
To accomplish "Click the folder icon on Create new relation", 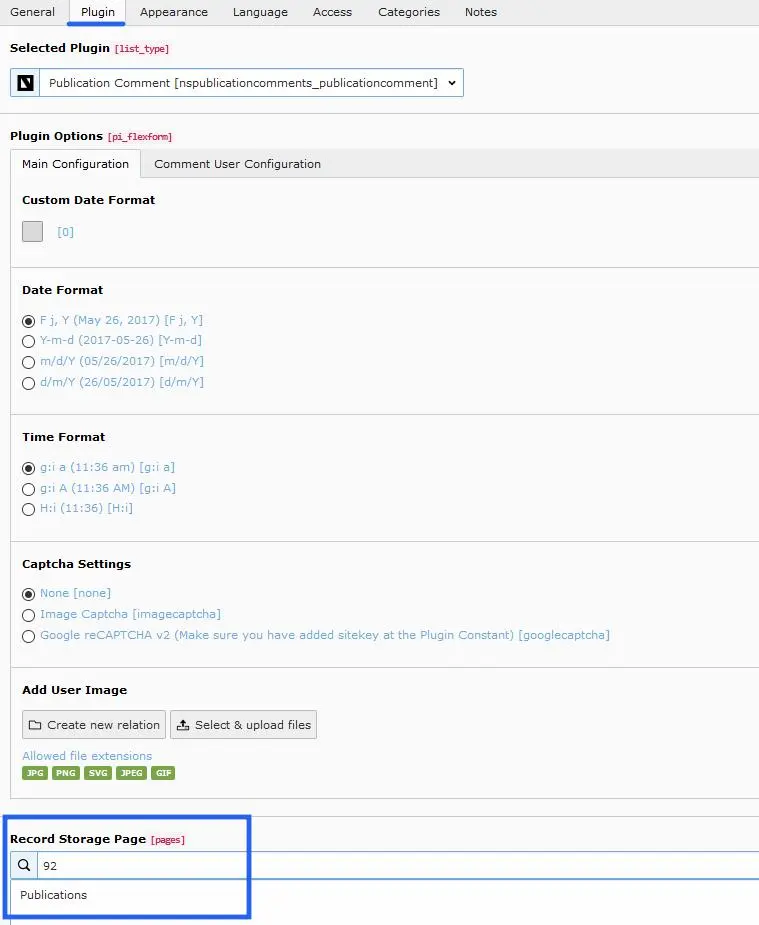I will [x=35, y=724].
